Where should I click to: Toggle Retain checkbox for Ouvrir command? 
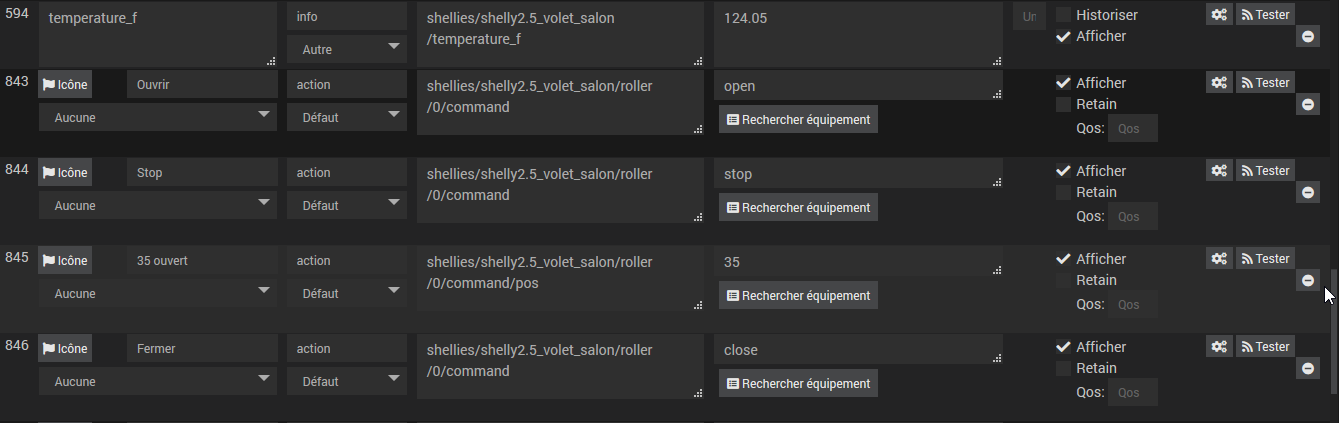(1064, 104)
